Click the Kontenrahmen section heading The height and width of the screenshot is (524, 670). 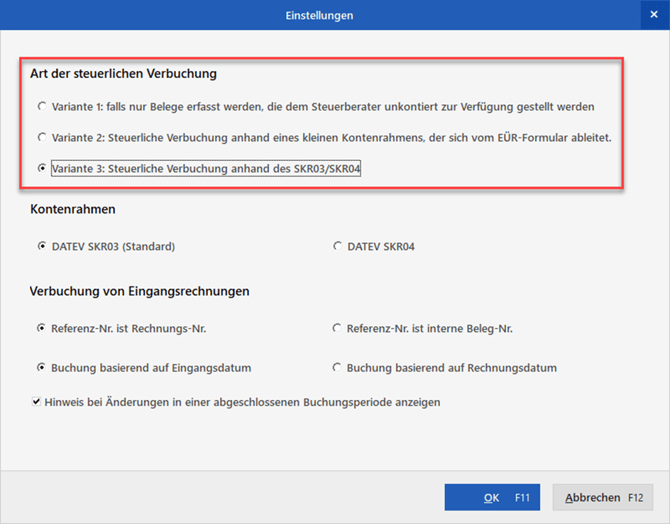point(73,209)
